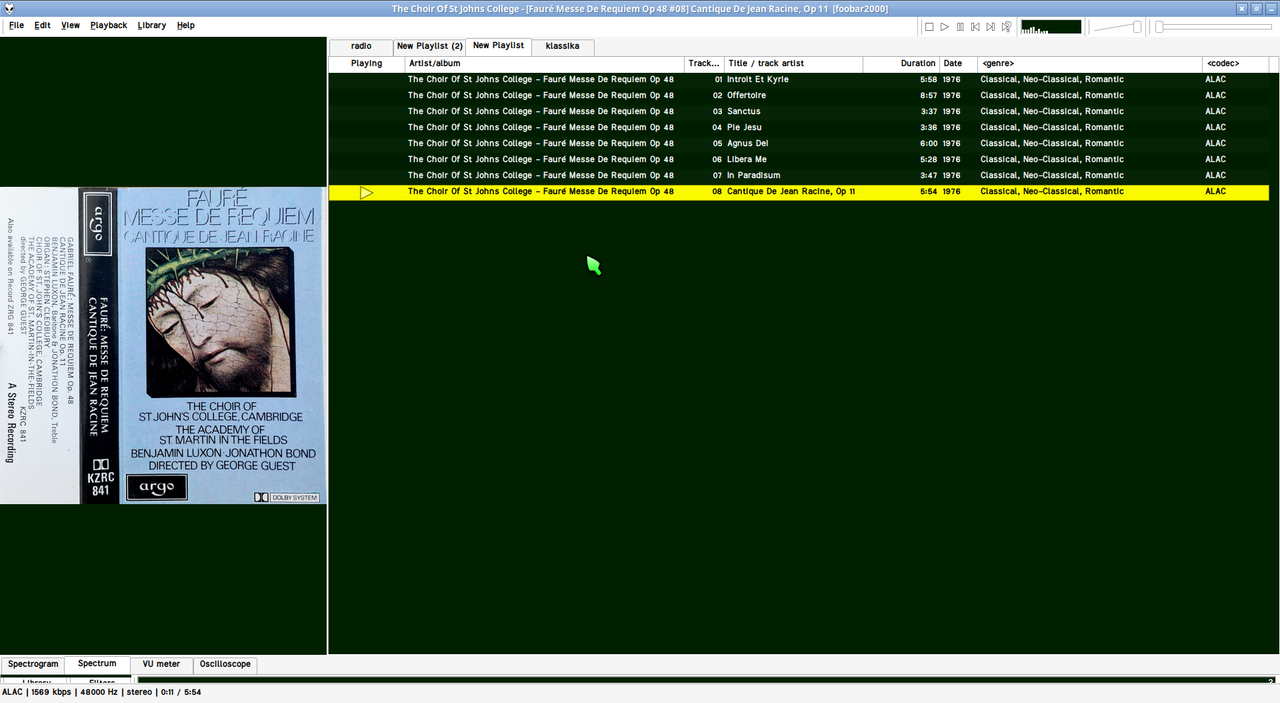Sort by the Playing column header

coord(366,63)
